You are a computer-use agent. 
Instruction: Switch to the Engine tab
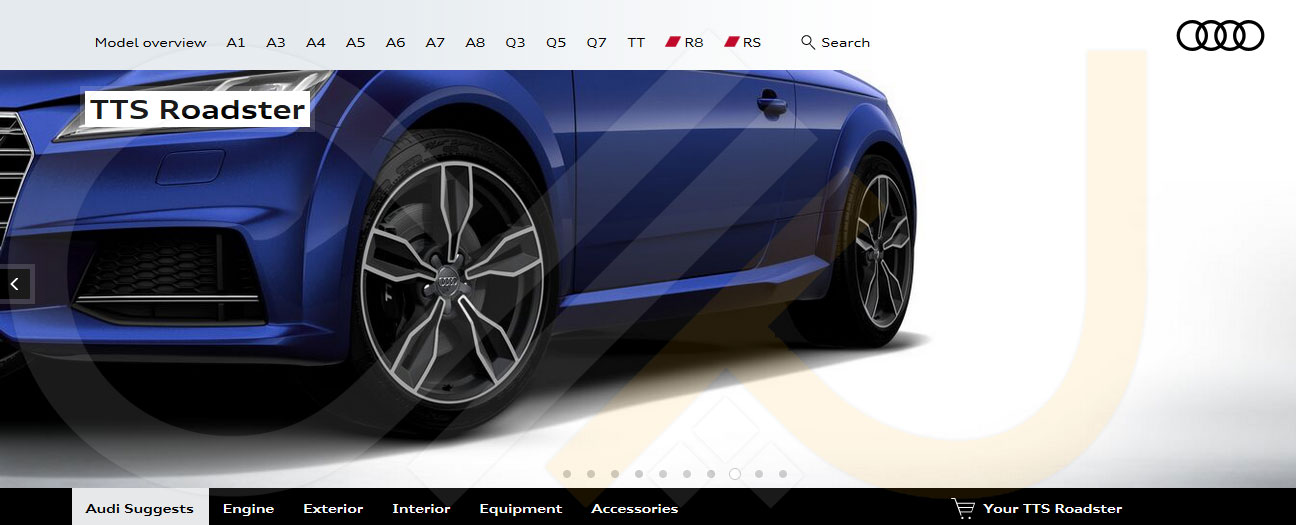click(248, 507)
